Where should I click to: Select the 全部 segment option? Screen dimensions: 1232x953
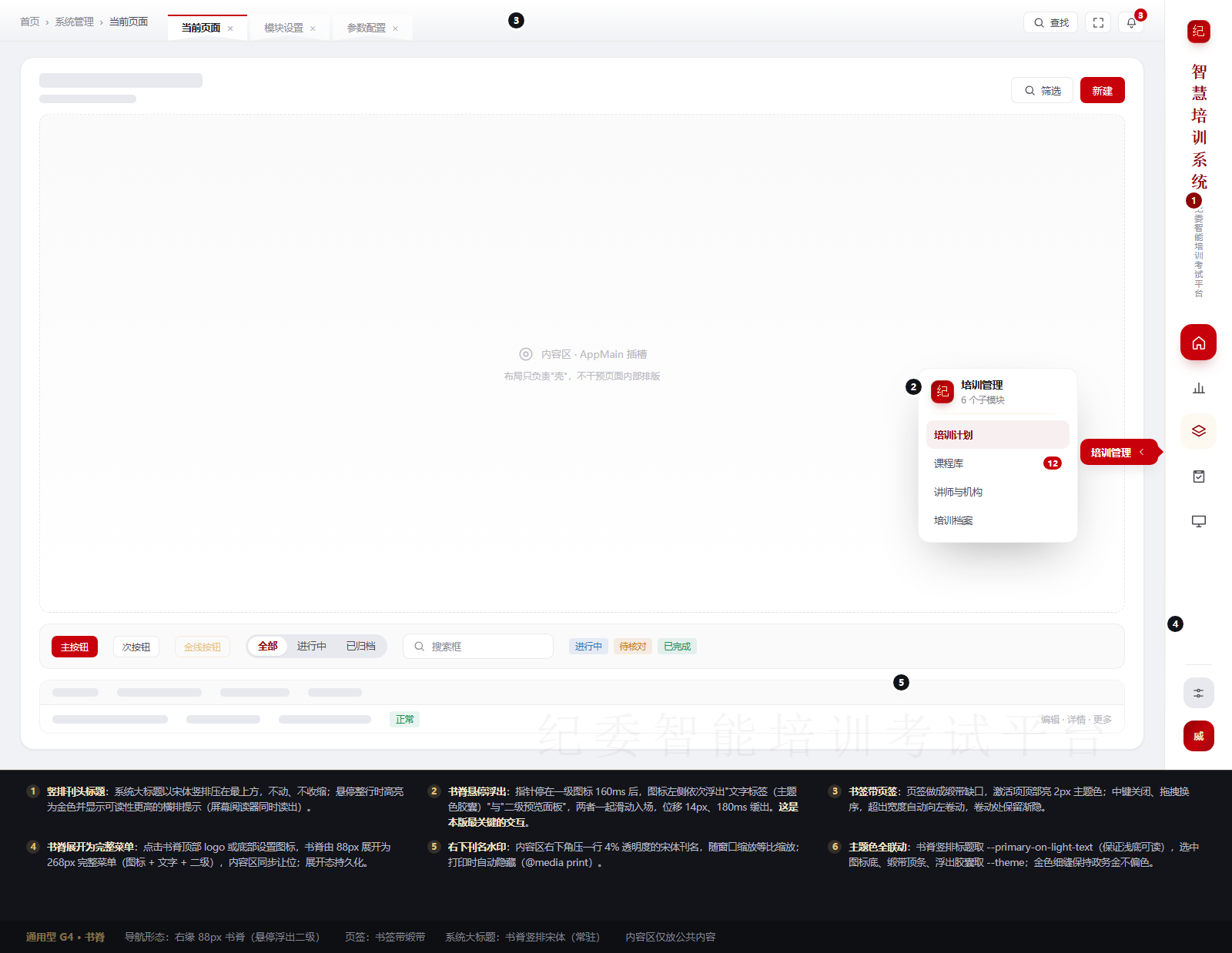click(x=268, y=646)
